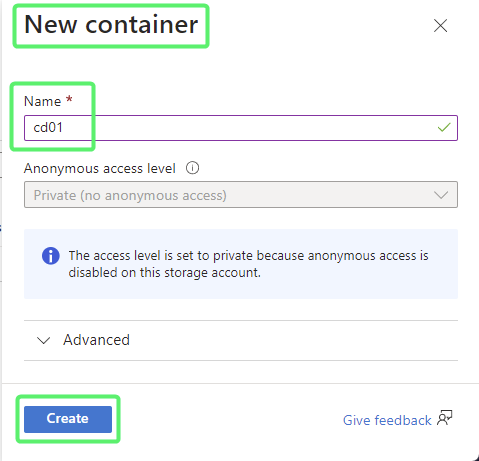
Task: Click the cd01 text in the Name field
Action: tap(48, 128)
